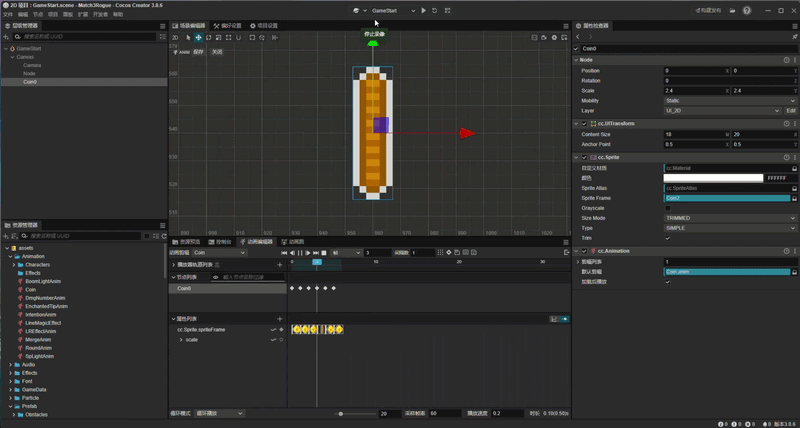Click the align icon in scene toolbar

click(x=275, y=38)
